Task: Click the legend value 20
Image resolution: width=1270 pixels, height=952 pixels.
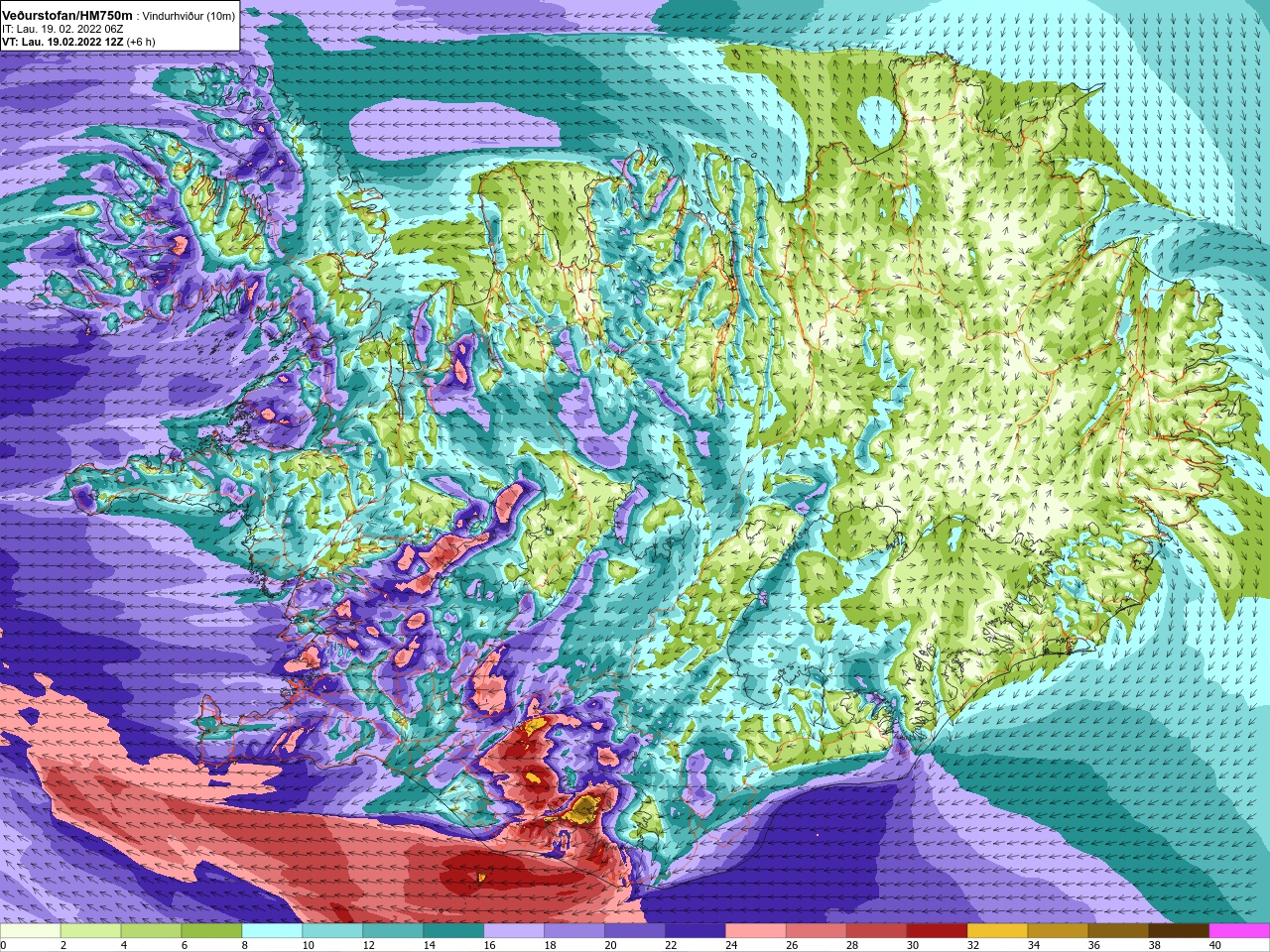Action: [610, 945]
